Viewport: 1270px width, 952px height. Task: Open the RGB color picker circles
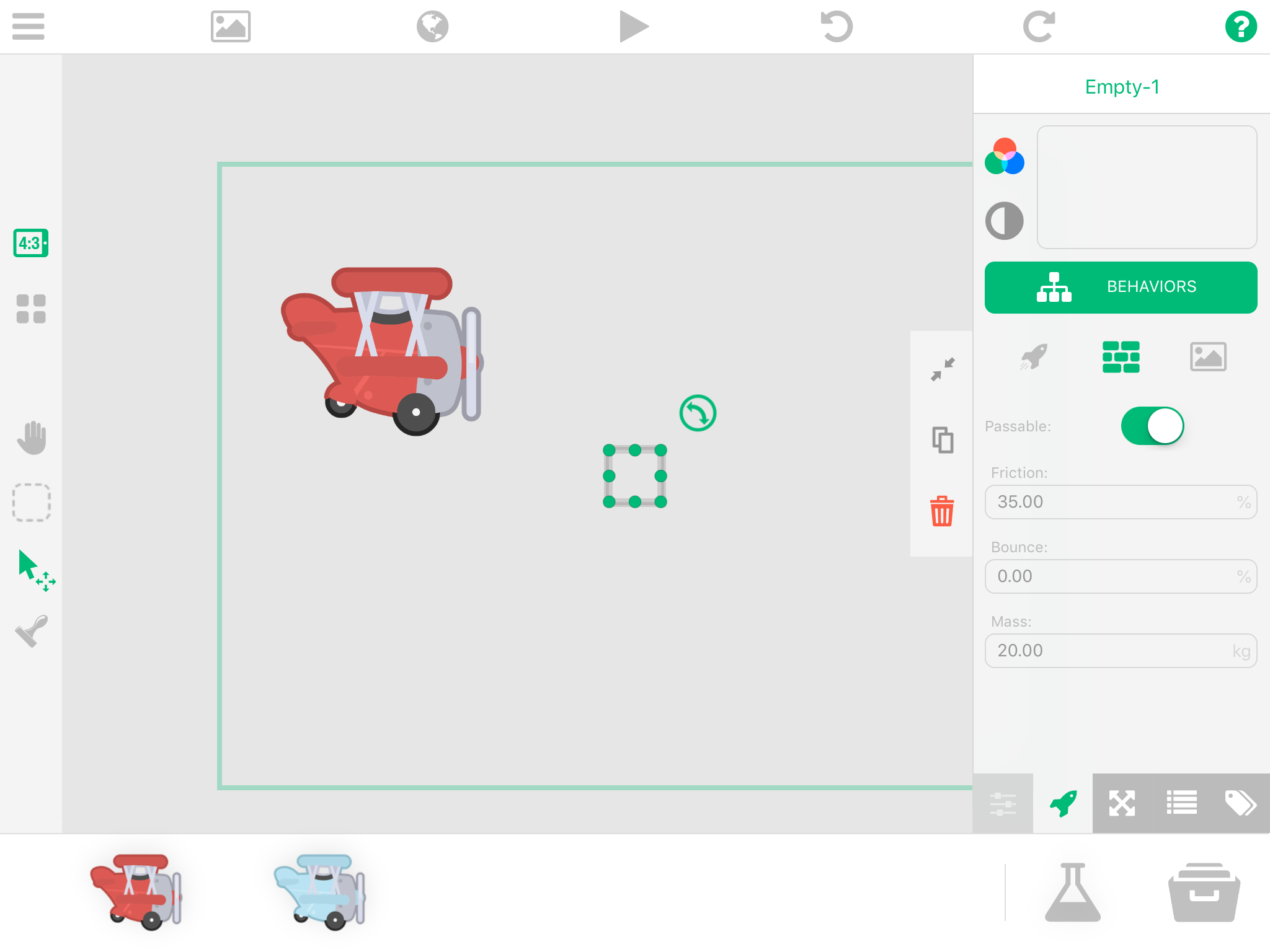1004,156
